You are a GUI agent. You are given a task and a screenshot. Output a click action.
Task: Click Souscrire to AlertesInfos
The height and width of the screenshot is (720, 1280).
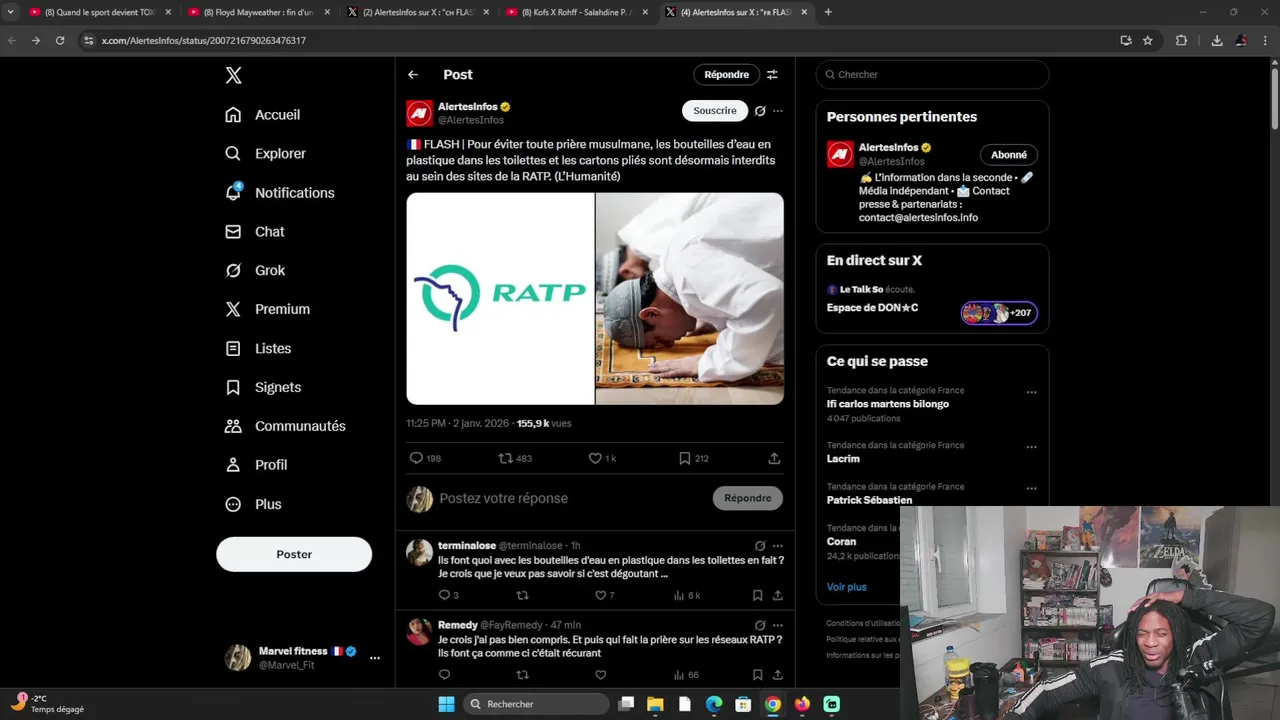coord(715,111)
